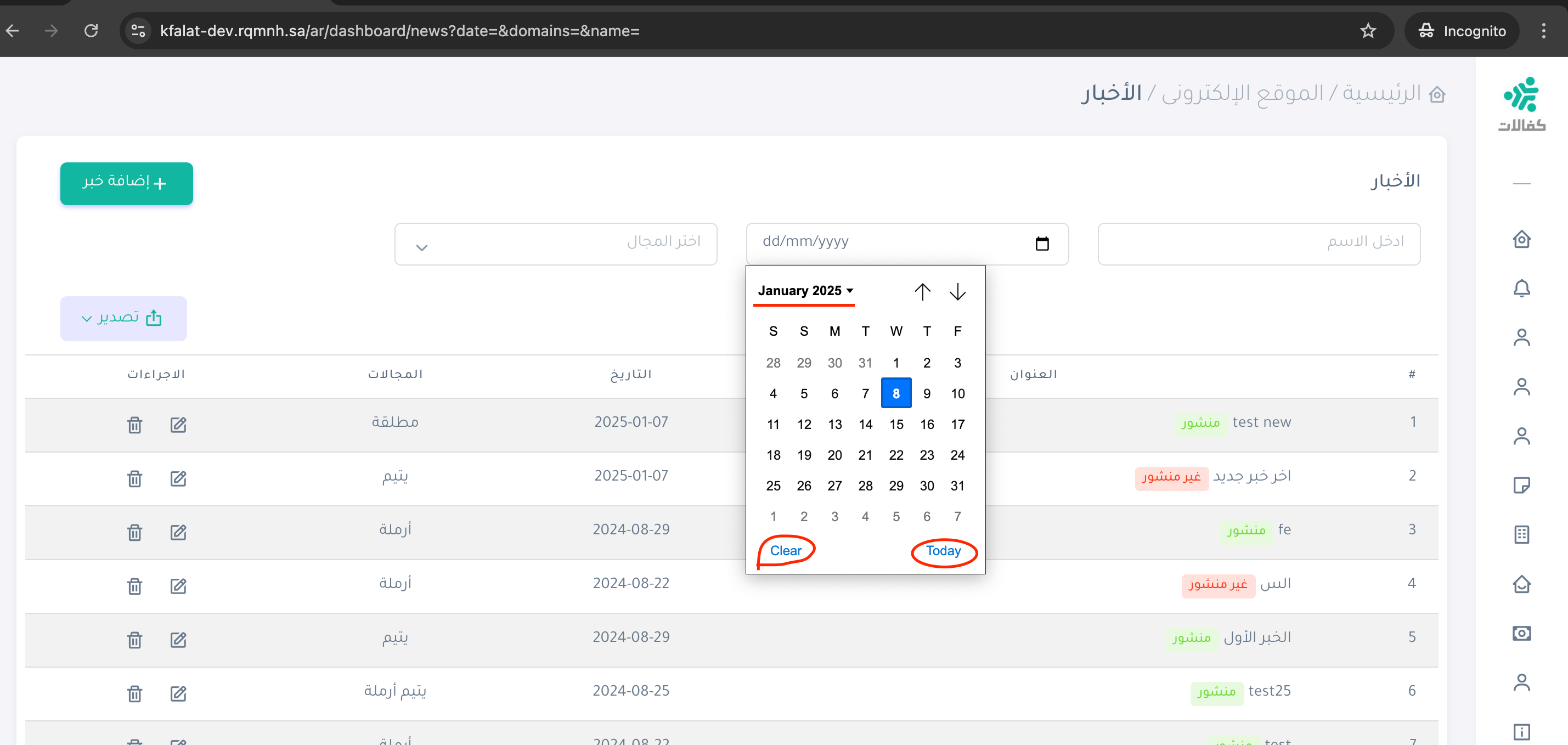
Task: Click edit icon for row with date 2024-08-25
Action: coord(178,693)
